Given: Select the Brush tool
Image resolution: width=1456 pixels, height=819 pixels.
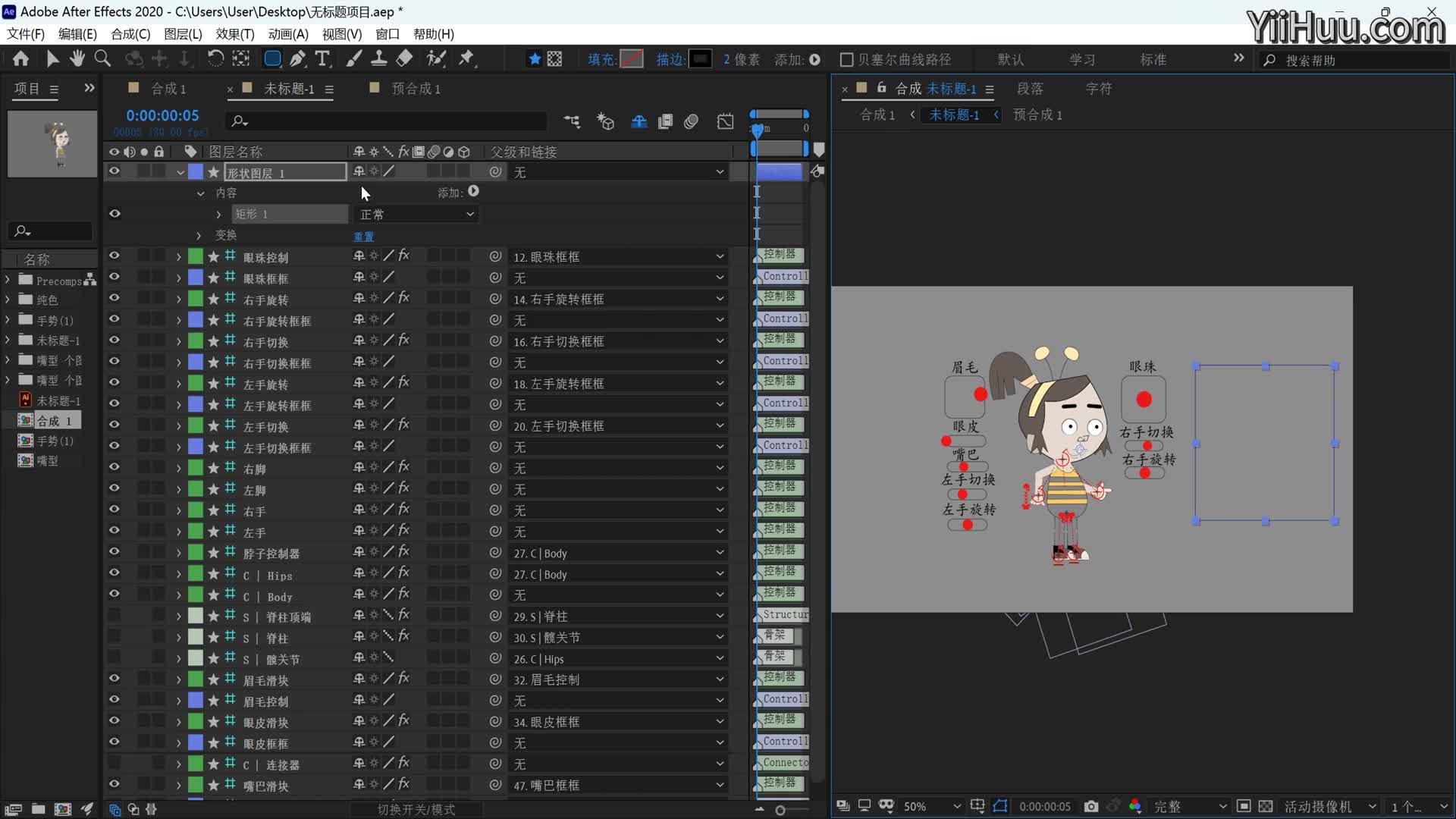Looking at the screenshot, I should click(354, 58).
